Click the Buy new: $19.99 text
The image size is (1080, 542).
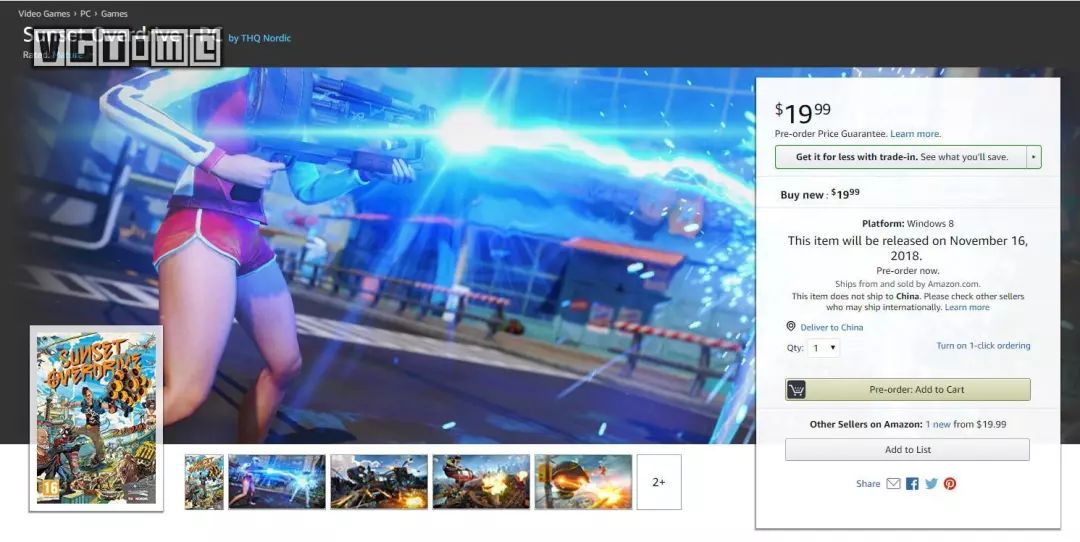pyautogui.click(x=820, y=194)
